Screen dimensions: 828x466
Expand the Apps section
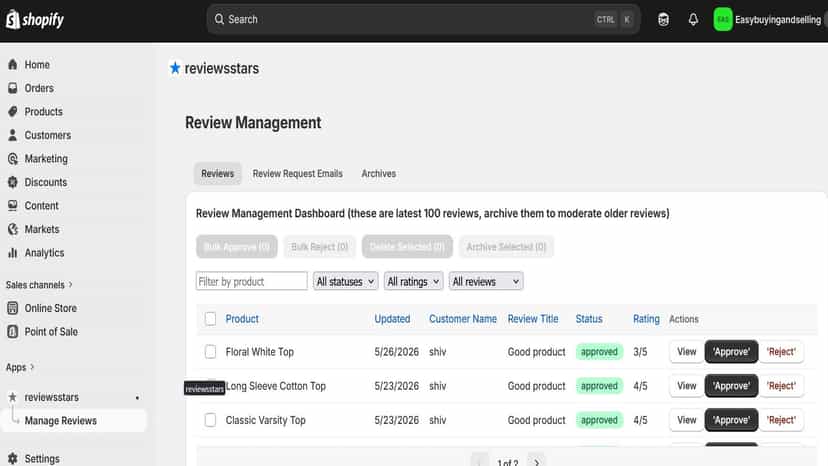(20, 367)
